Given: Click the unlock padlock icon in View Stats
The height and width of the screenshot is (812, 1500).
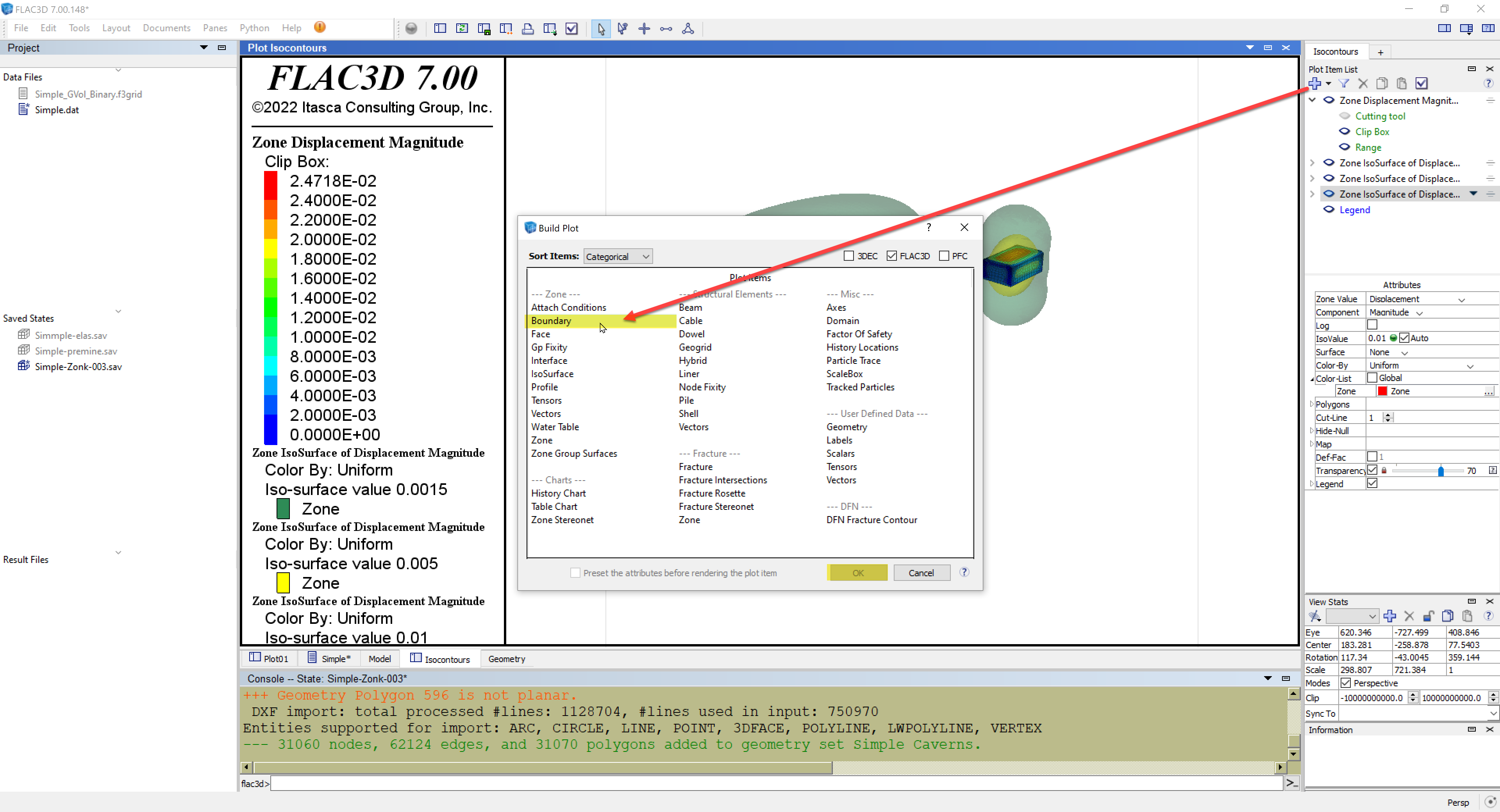Looking at the screenshot, I should point(1429,616).
